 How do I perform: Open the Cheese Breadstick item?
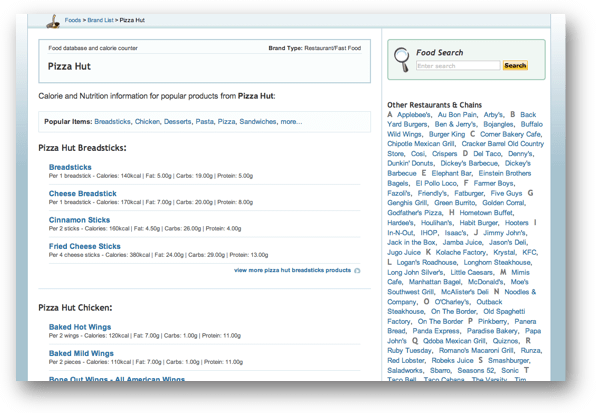tap(82, 193)
